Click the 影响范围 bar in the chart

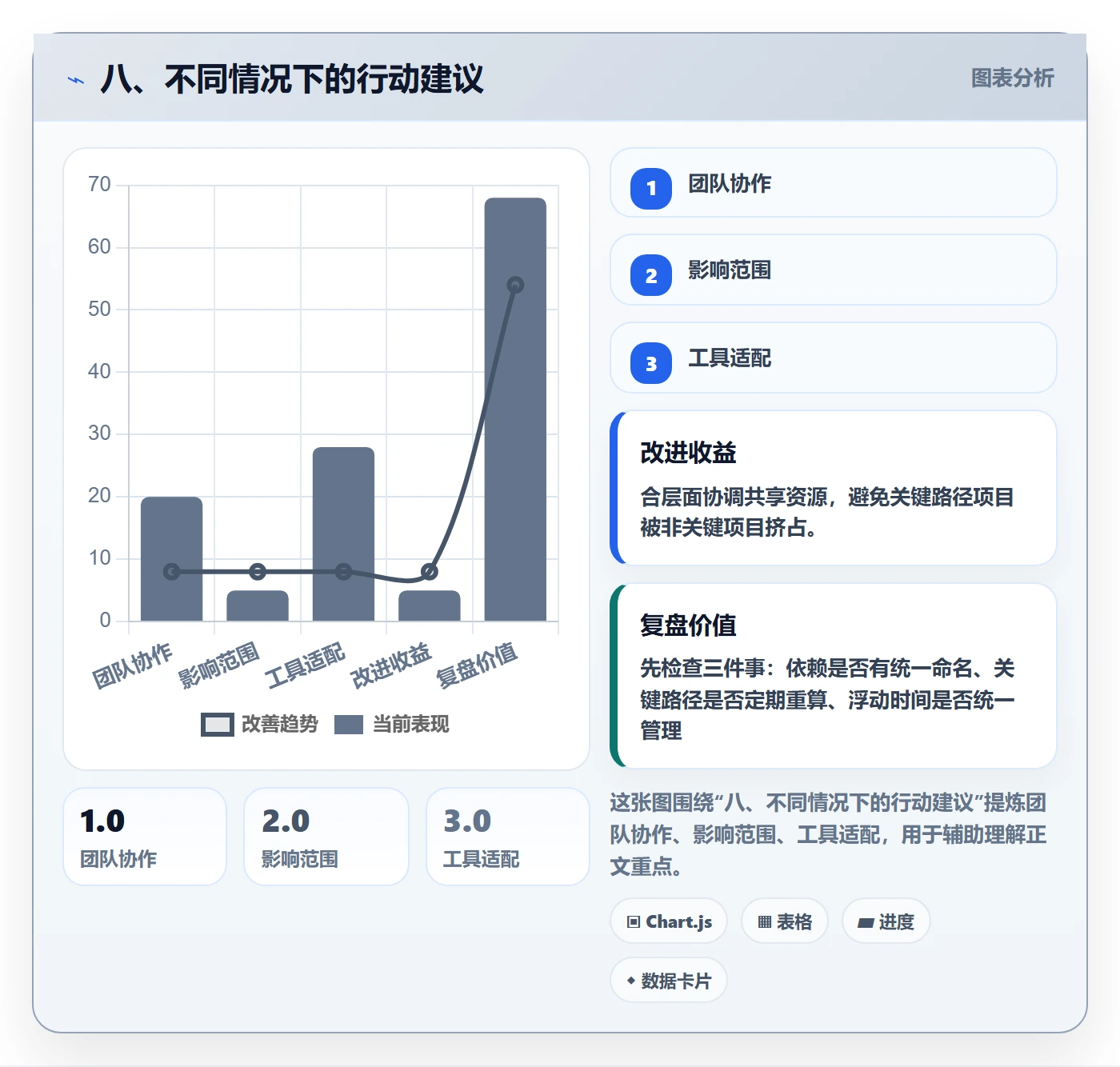(258, 605)
